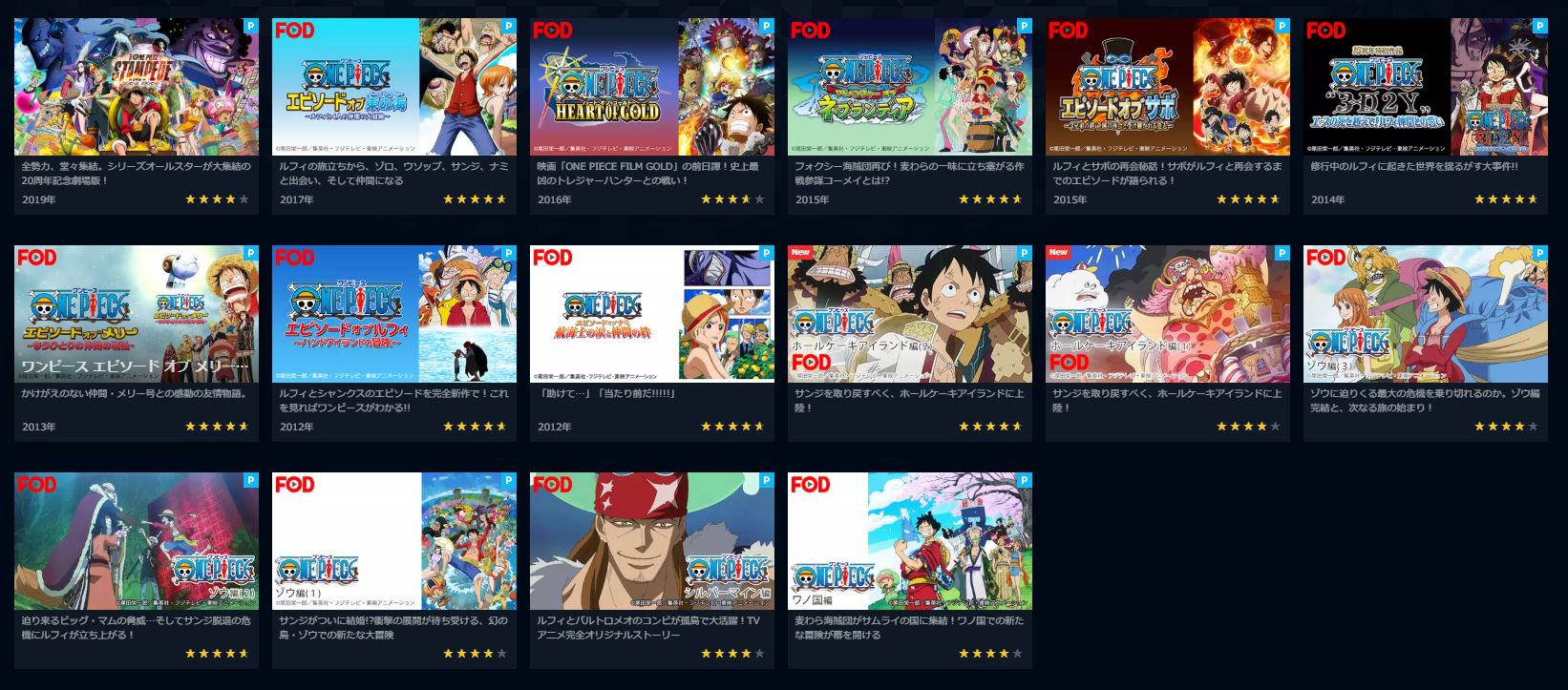This screenshot has width=1568, height=690.
Task: Click the FOD logo on 3D2Y card
Action: [1325, 31]
